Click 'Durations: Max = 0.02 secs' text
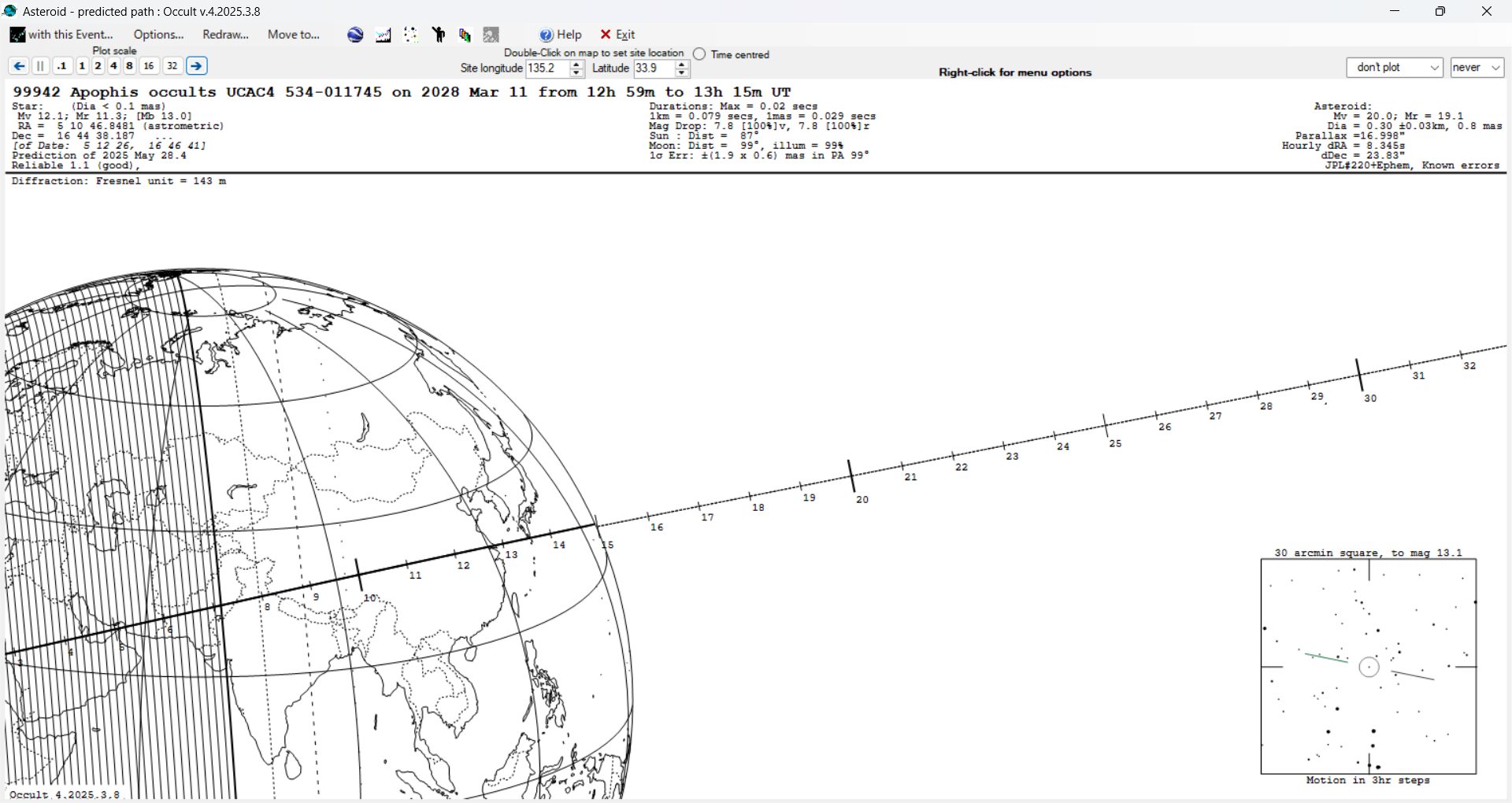1512x803 pixels. pyautogui.click(x=733, y=106)
